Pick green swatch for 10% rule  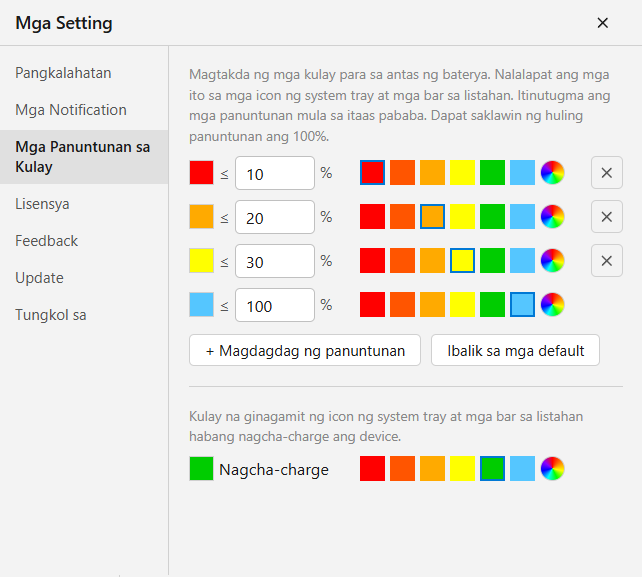(x=492, y=172)
